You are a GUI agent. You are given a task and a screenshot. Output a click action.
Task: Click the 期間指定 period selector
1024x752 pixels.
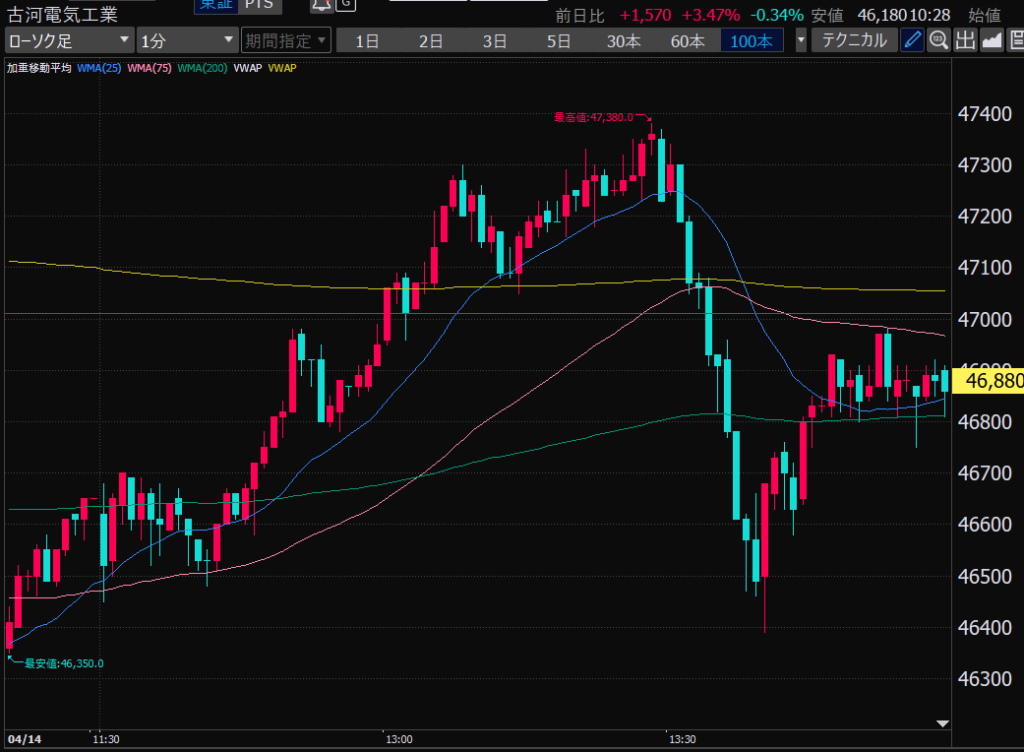coord(285,40)
